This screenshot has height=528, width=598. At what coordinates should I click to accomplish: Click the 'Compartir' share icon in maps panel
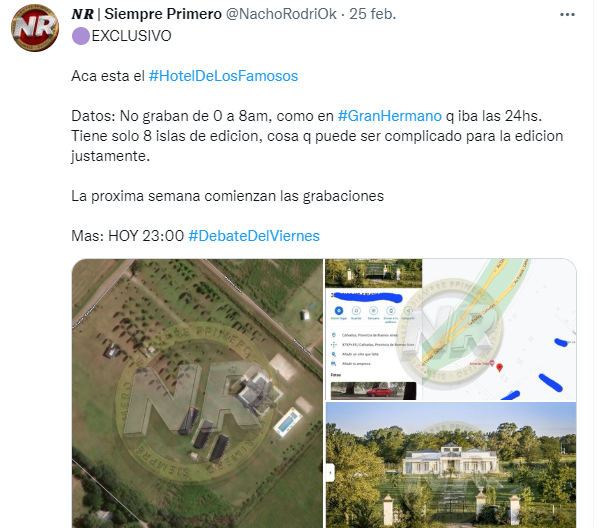point(408,311)
